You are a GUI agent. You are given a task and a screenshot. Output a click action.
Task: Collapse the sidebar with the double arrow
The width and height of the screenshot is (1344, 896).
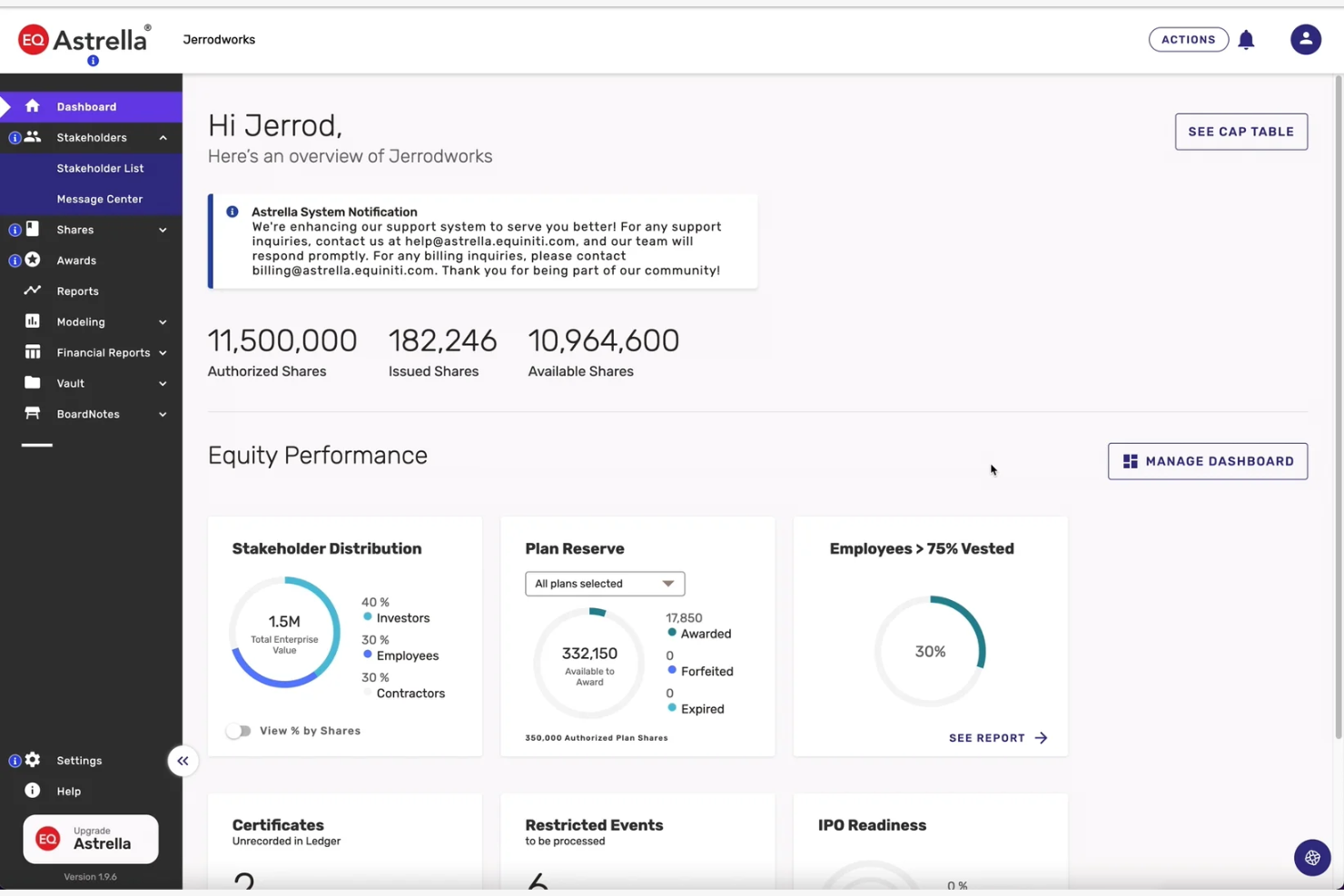coord(183,761)
